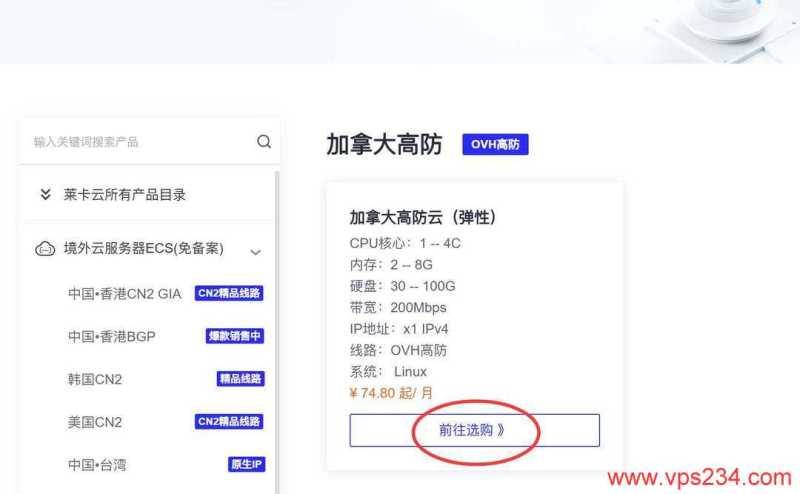Click the CPU核心: 1 -- 4C spec line

[405, 243]
